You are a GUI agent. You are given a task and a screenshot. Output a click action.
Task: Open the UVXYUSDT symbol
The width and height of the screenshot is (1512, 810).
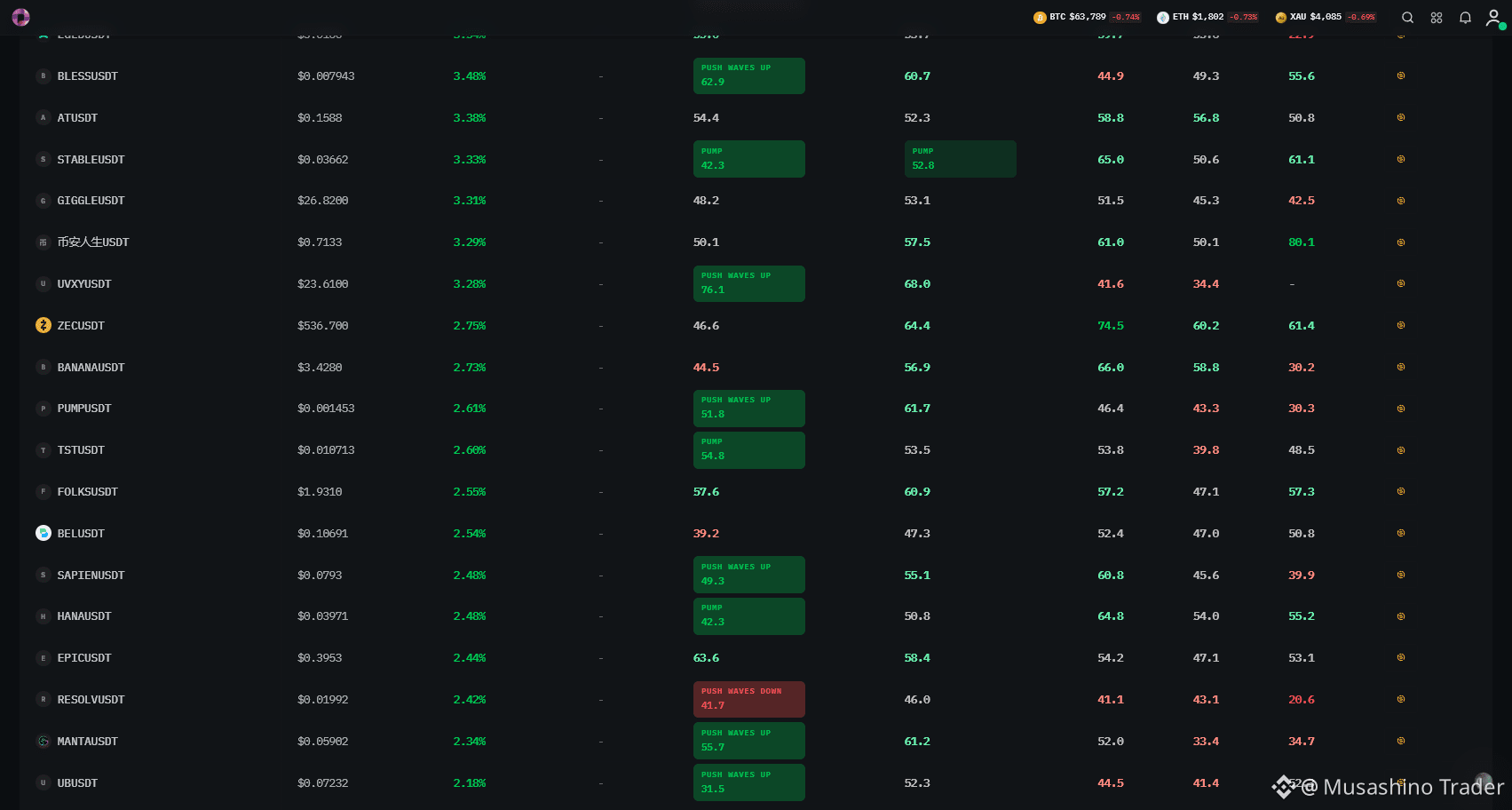click(84, 284)
